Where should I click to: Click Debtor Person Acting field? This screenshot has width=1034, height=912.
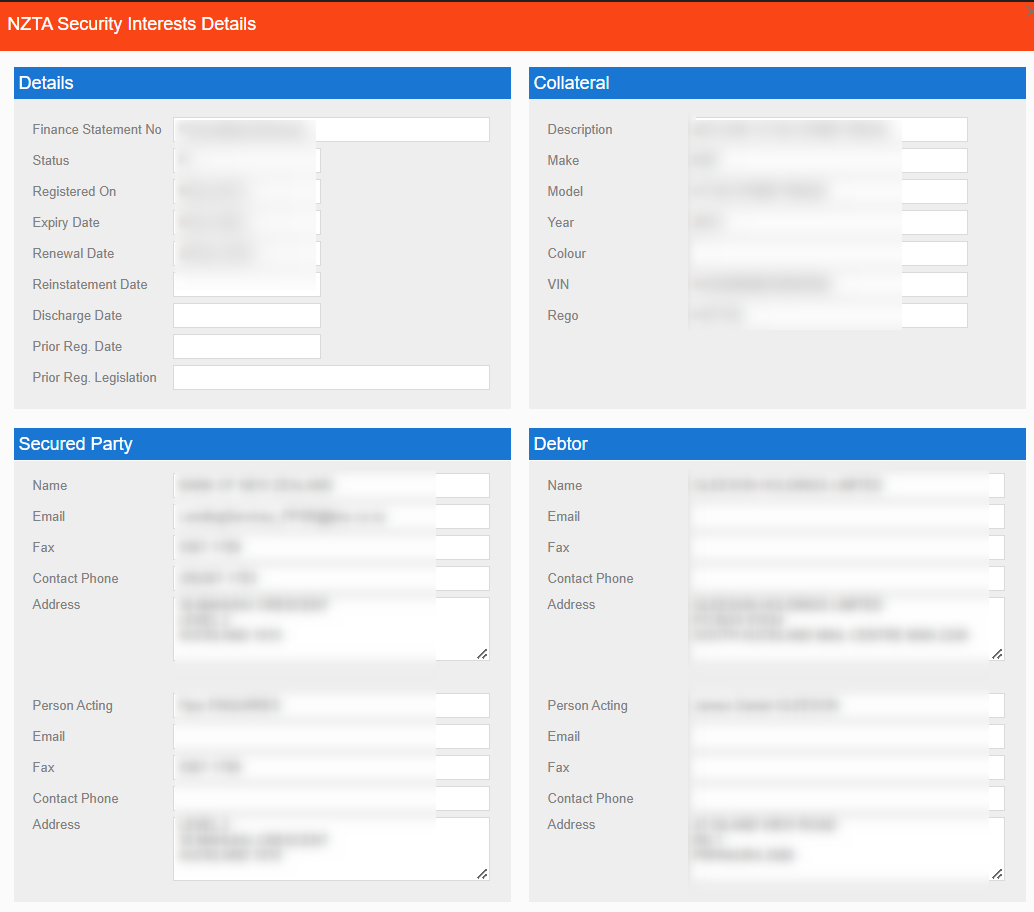[846, 706]
